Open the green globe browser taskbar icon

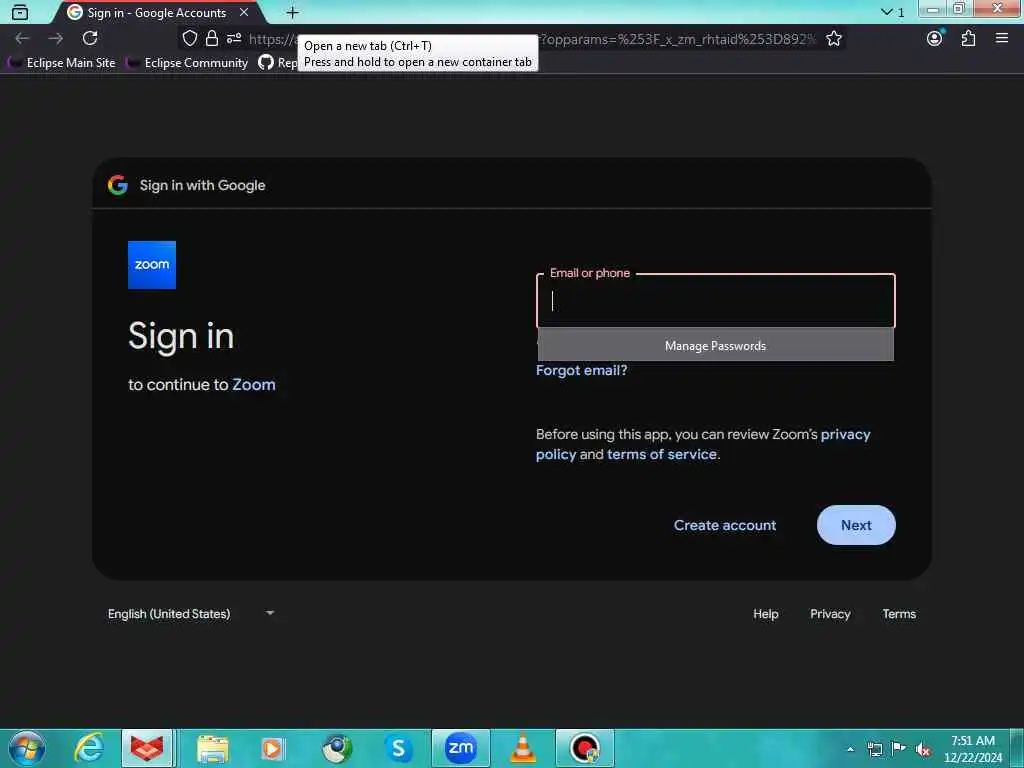click(337, 748)
